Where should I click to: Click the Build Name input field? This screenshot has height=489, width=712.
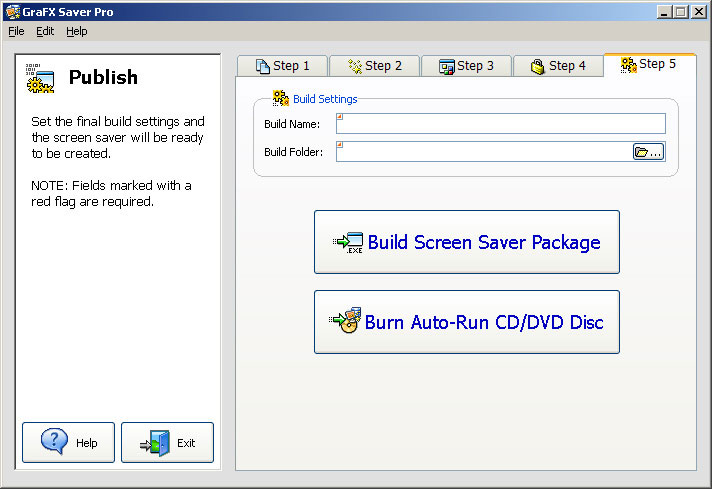[x=501, y=123]
